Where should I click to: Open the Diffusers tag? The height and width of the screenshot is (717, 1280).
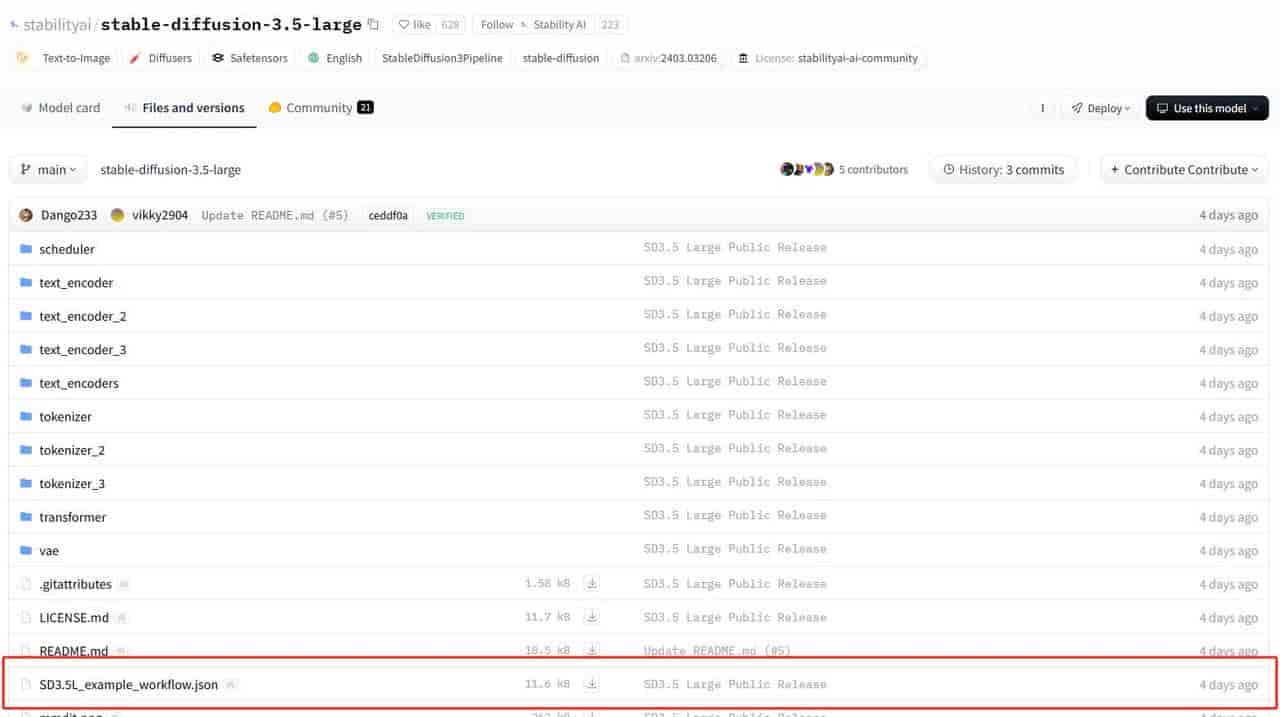point(160,58)
